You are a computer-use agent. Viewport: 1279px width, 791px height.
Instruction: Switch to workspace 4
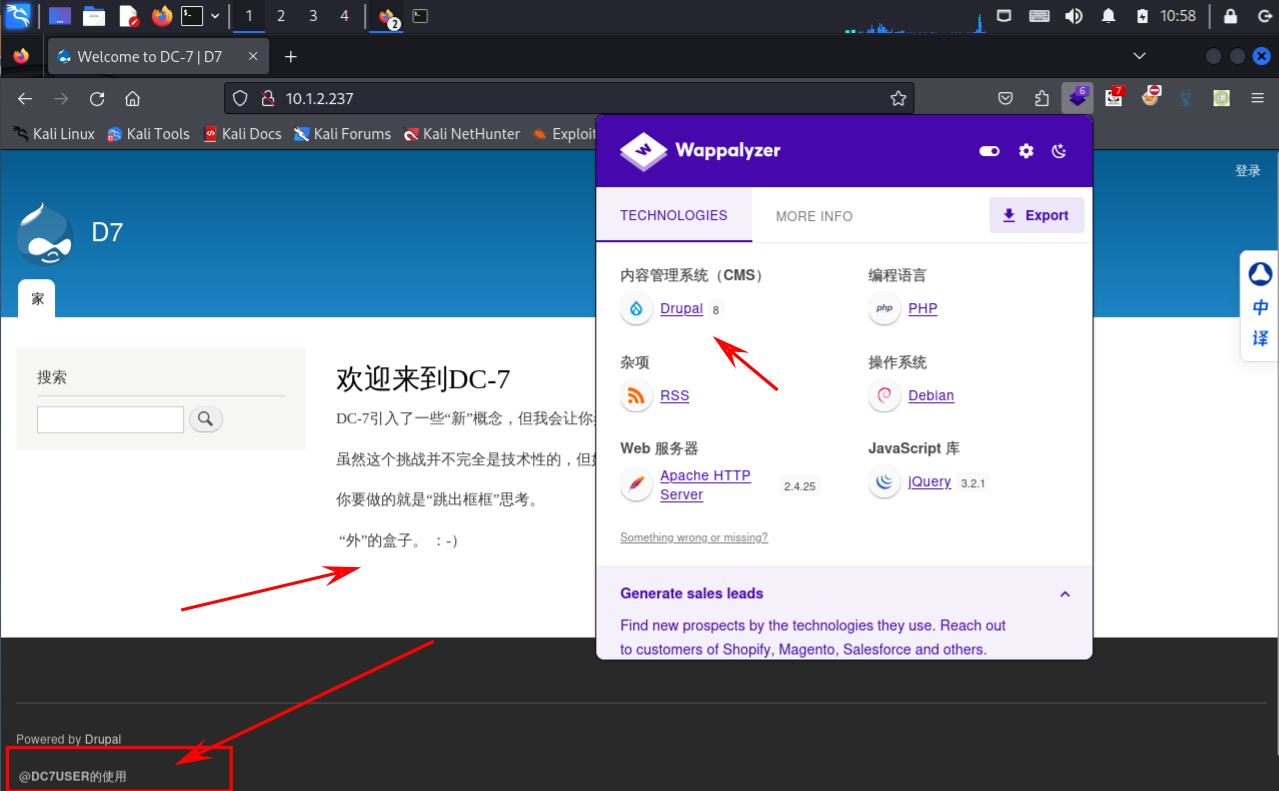pyautogui.click(x=345, y=16)
